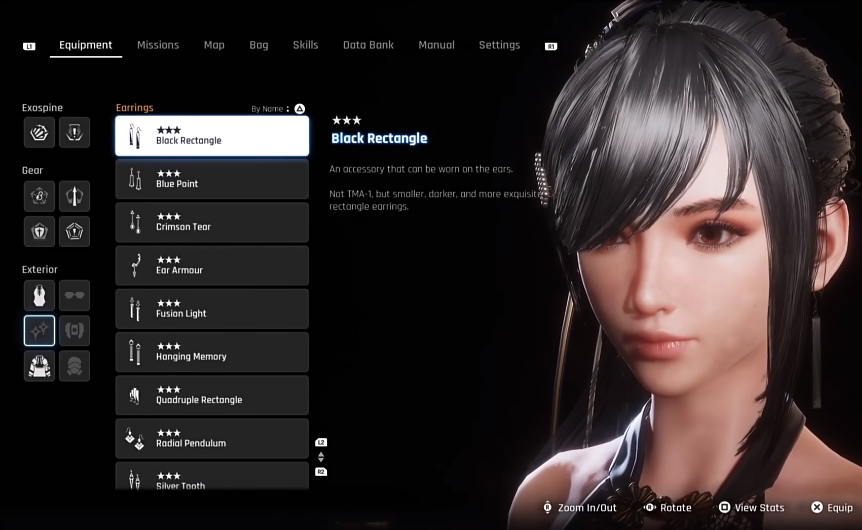The image size is (862, 530).
Task: Open the striped jacket companion slot
Action: [39, 366]
